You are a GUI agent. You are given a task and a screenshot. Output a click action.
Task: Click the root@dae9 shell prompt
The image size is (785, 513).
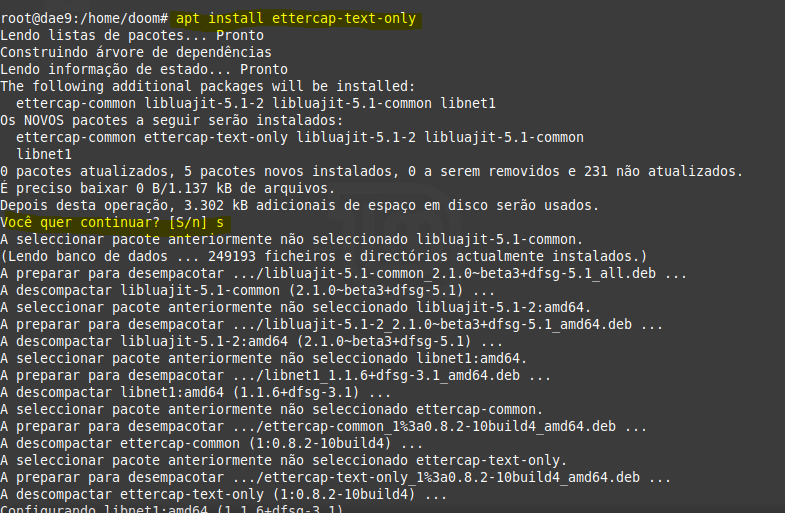click(x=84, y=18)
